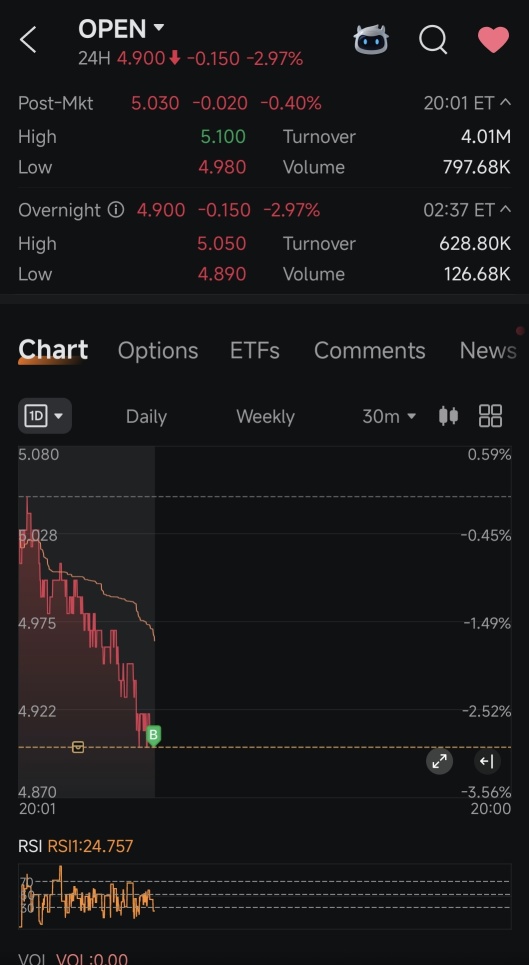Open the robot AI assistant icon

point(371,40)
